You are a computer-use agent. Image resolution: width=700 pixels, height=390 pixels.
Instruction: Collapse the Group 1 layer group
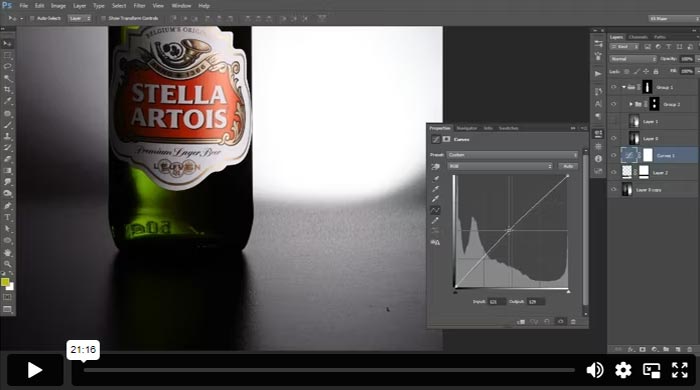click(624, 87)
